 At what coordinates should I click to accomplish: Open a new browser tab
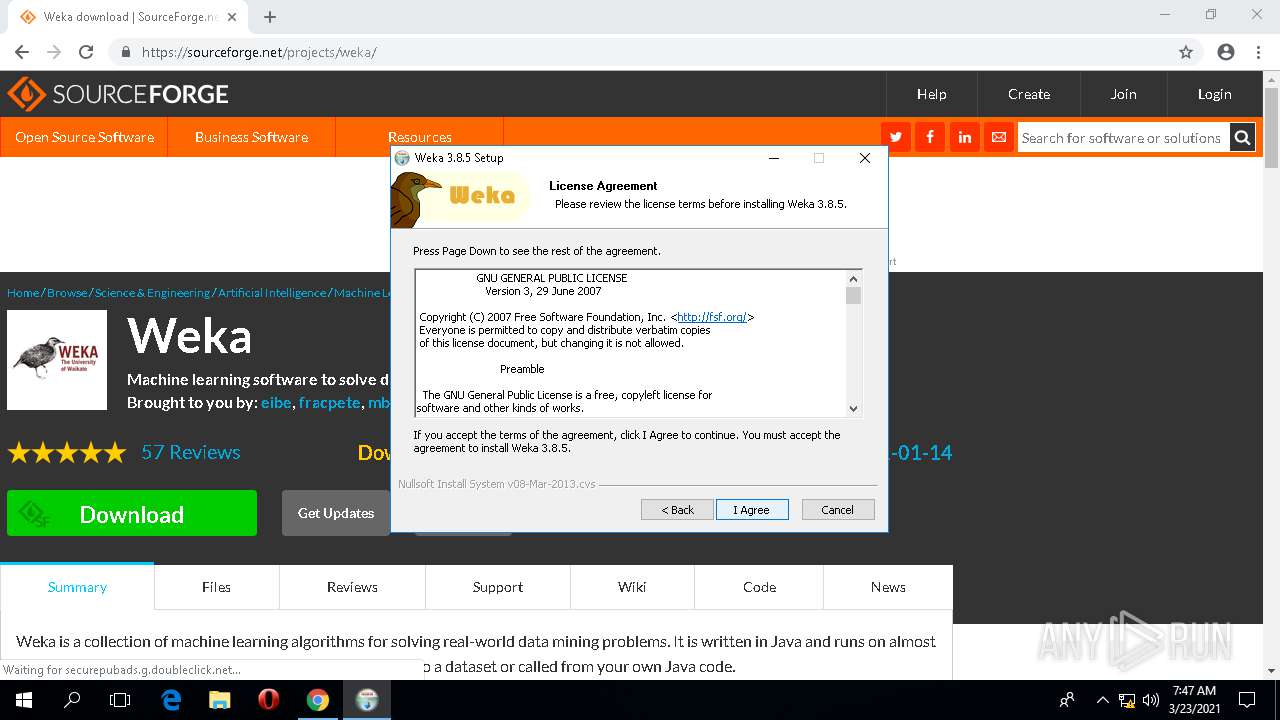[270, 17]
